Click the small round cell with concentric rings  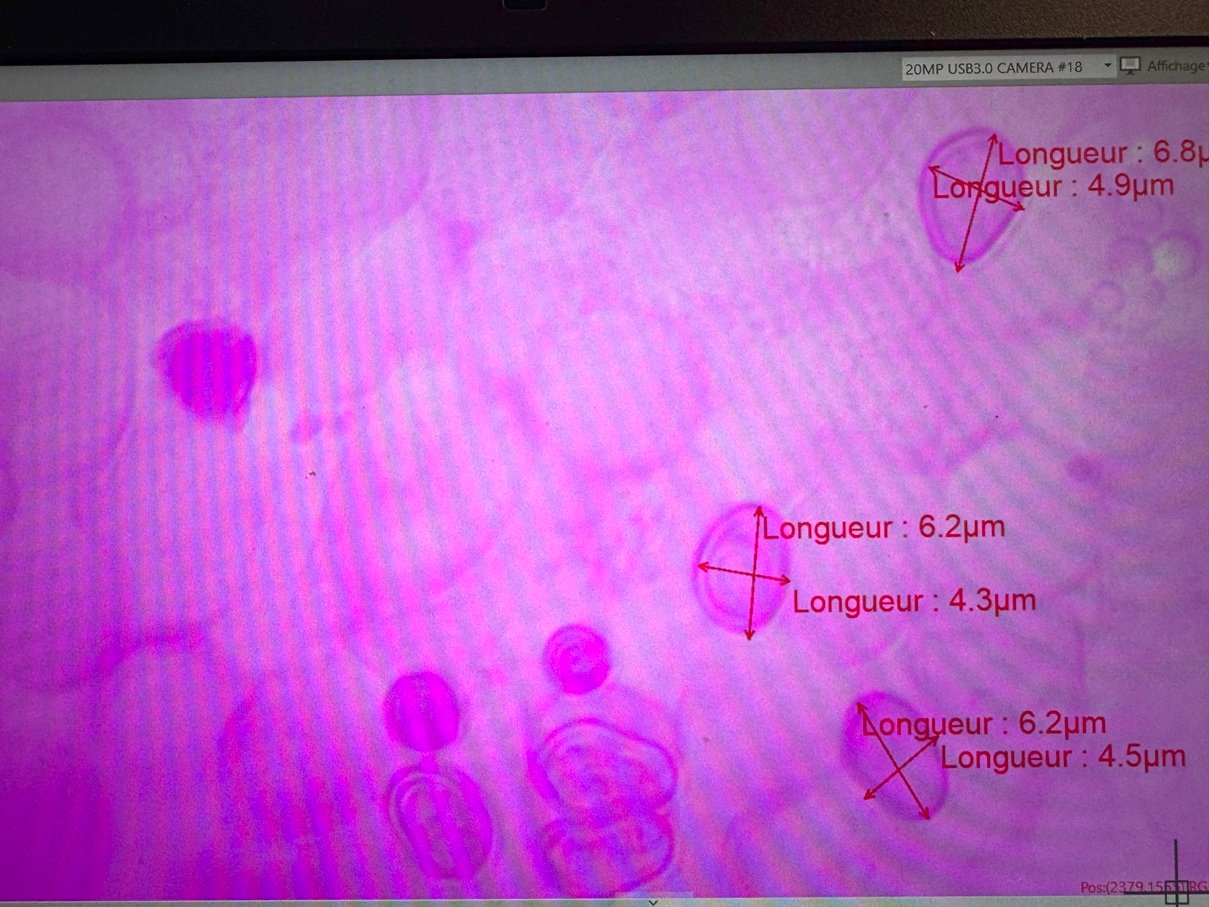576,658
